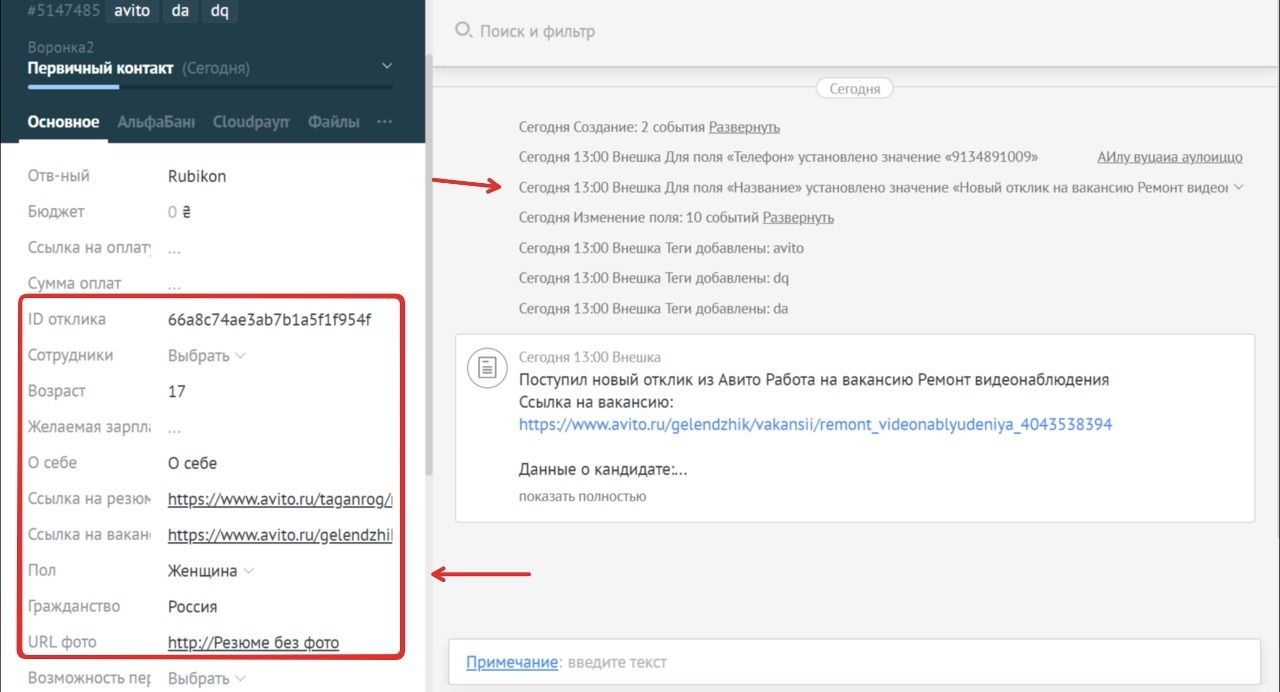Image resolution: width=1280 pixels, height=692 pixels.
Task: Click «показать полностью» on the response card
Action: [x=582, y=496]
